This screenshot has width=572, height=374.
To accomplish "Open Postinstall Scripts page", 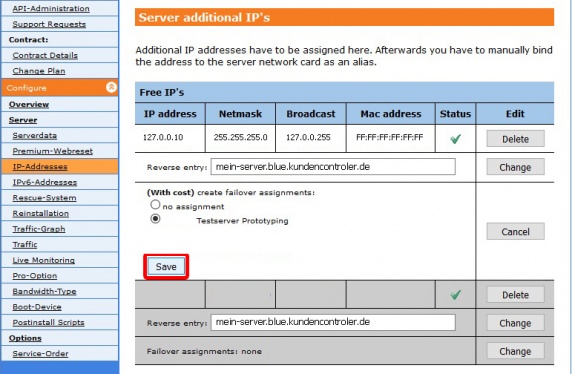I will (48, 323).
